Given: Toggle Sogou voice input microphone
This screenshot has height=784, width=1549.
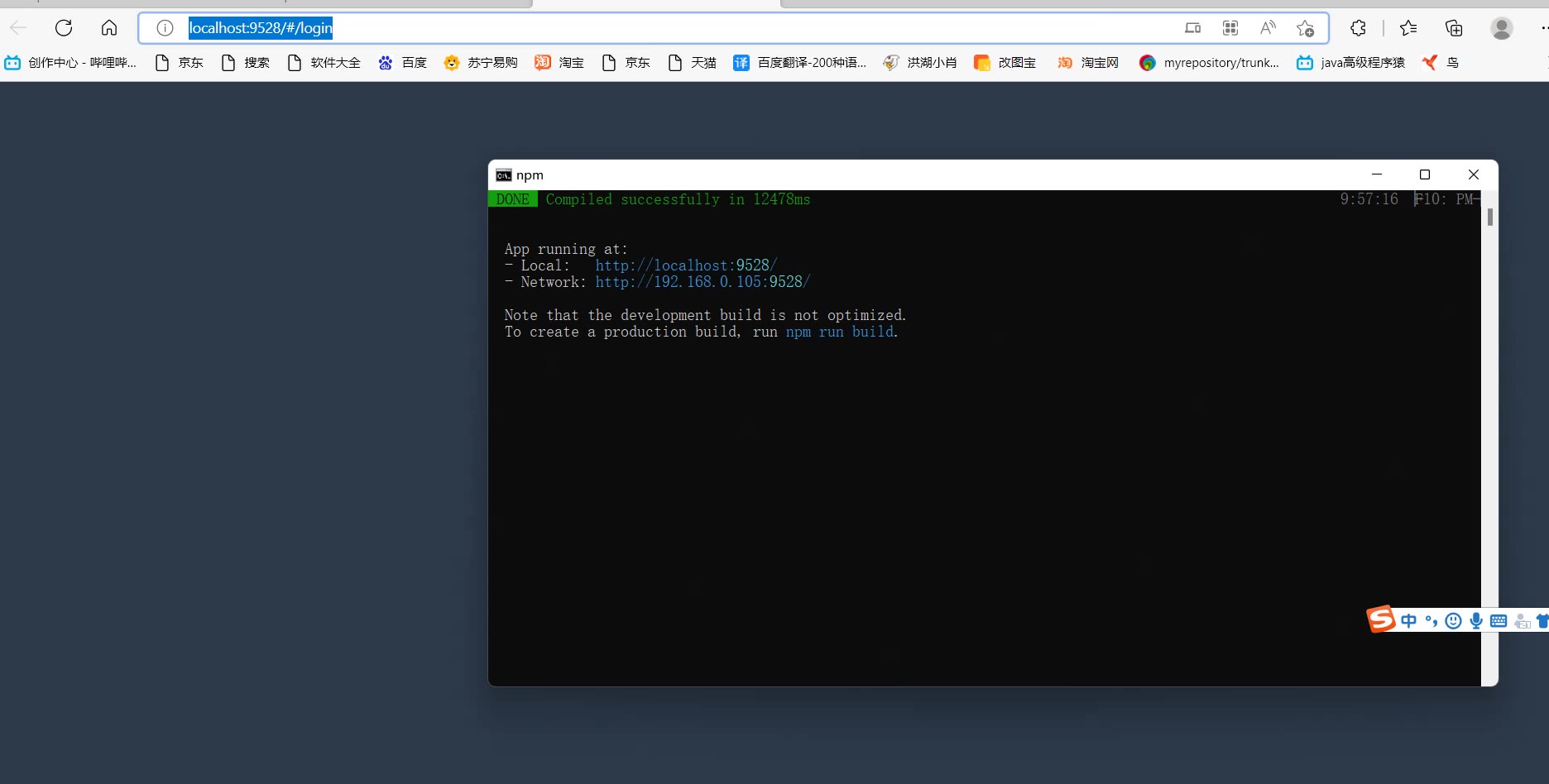Looking at the screenshot, I should (x=1476, y=621).
